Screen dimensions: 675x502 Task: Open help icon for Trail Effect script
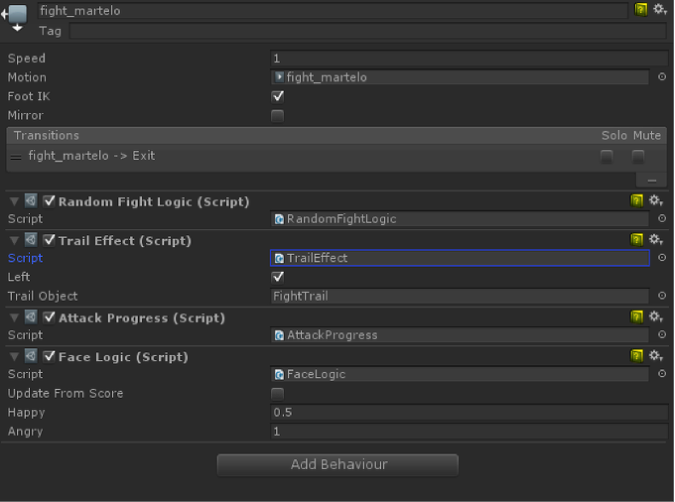pyautogui.click(x=637, y=240)
